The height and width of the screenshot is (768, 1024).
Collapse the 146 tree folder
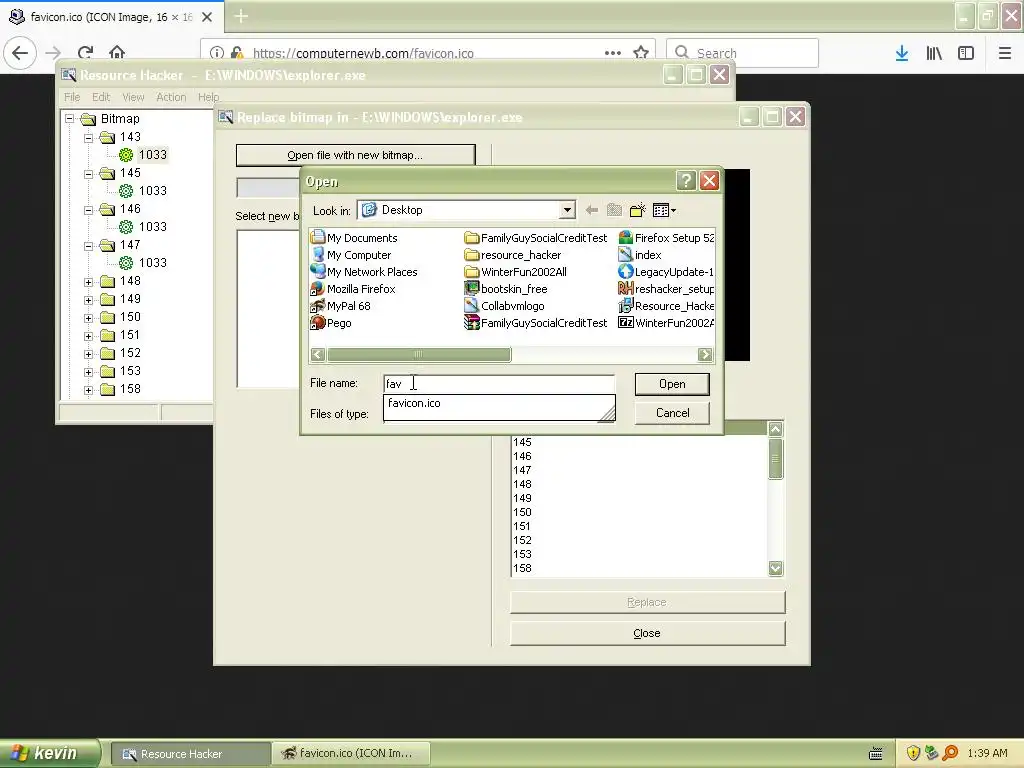click(x=89, y=210)
